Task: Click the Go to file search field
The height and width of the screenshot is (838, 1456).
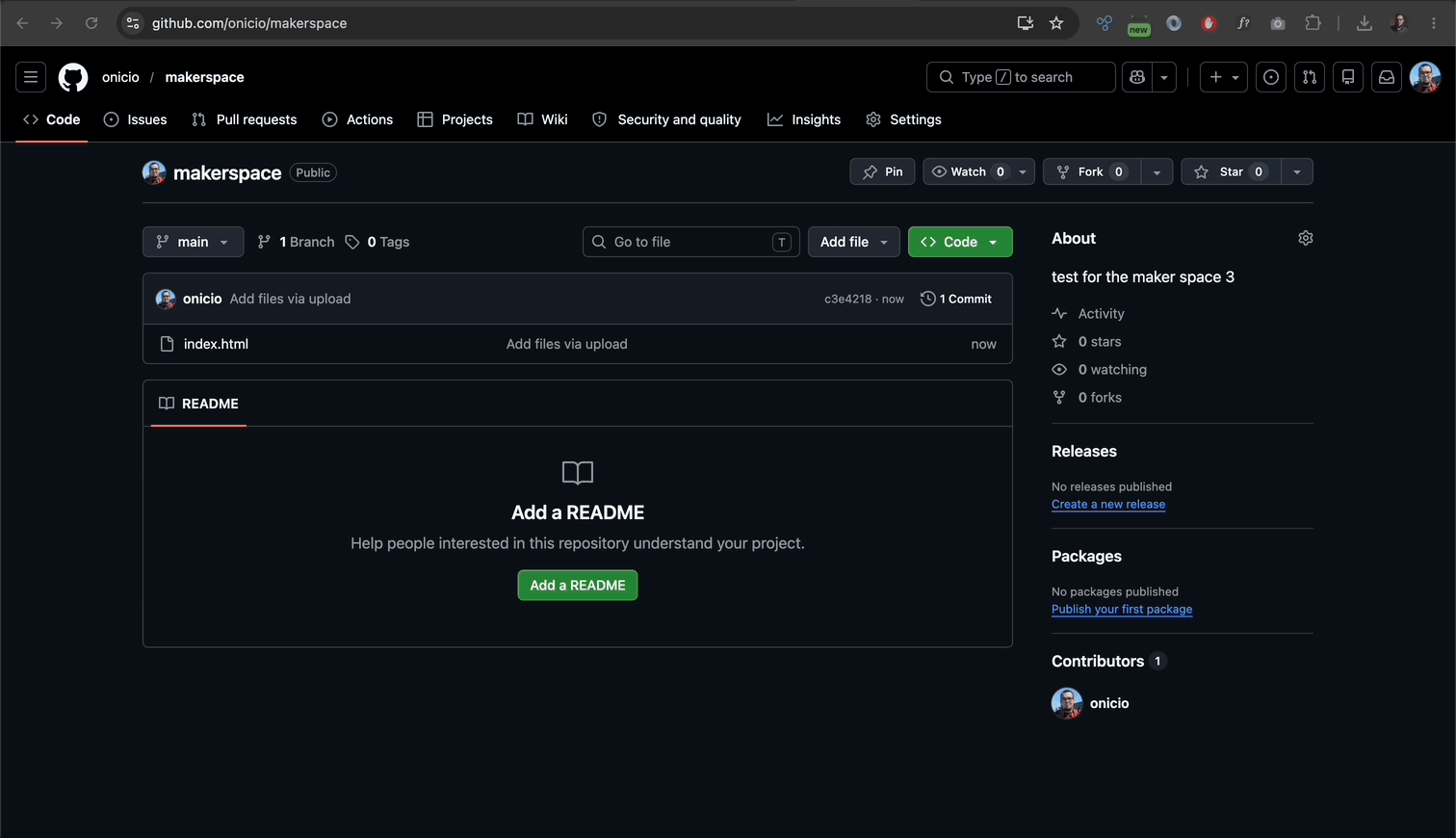Action: 690,242
